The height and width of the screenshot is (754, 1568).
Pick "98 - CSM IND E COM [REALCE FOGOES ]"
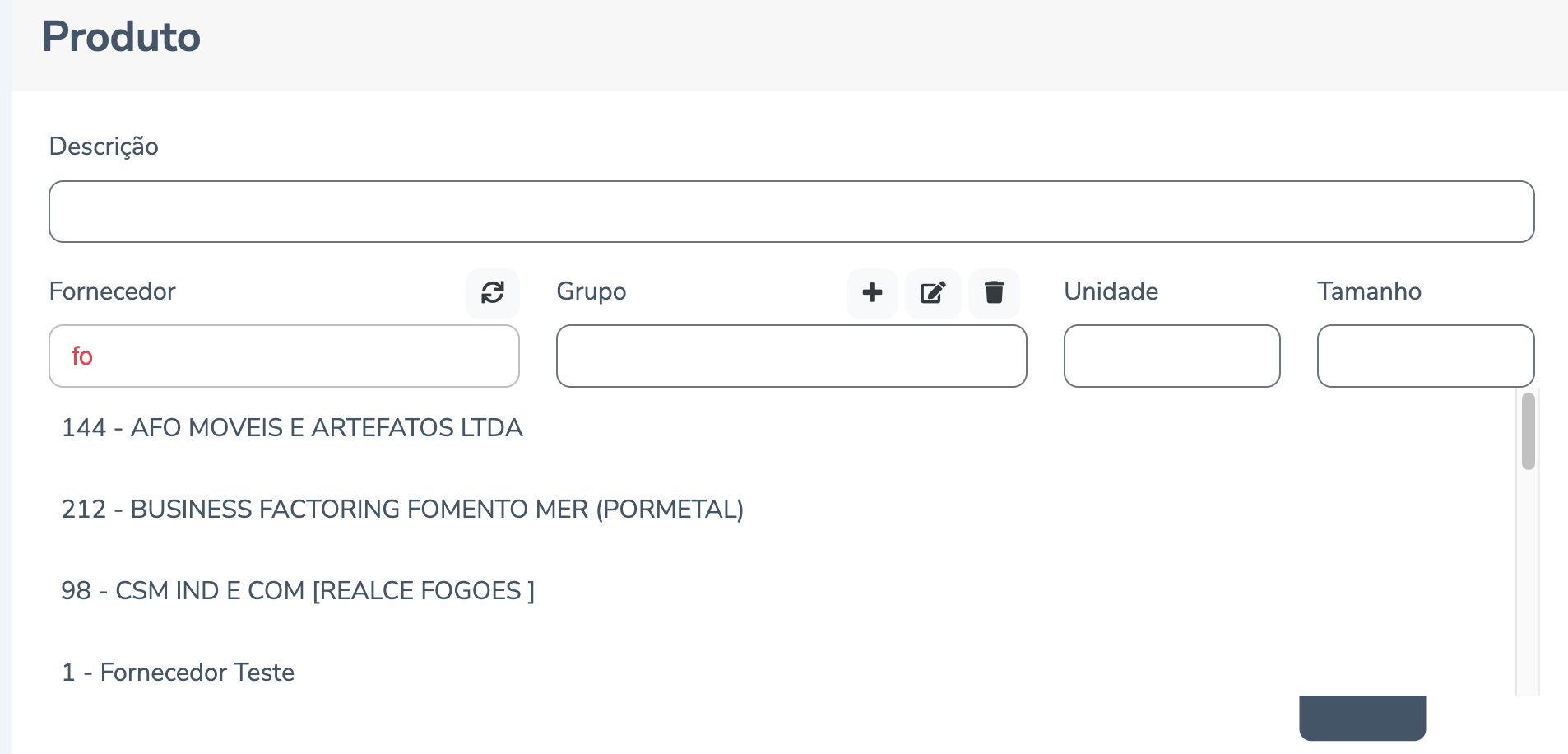298,591
